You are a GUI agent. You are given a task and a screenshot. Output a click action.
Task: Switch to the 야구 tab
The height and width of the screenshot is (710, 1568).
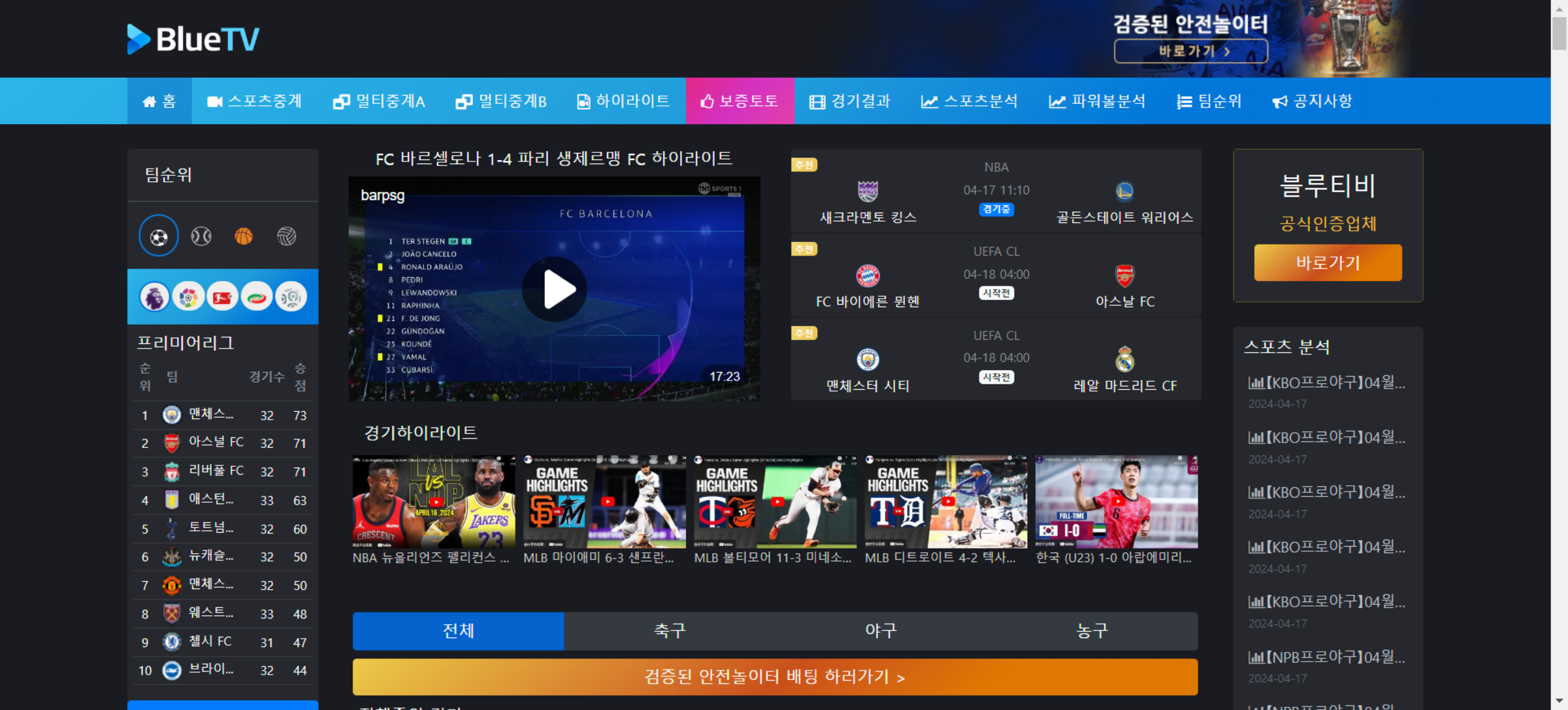pyautogui.click(x=881, y=631)
